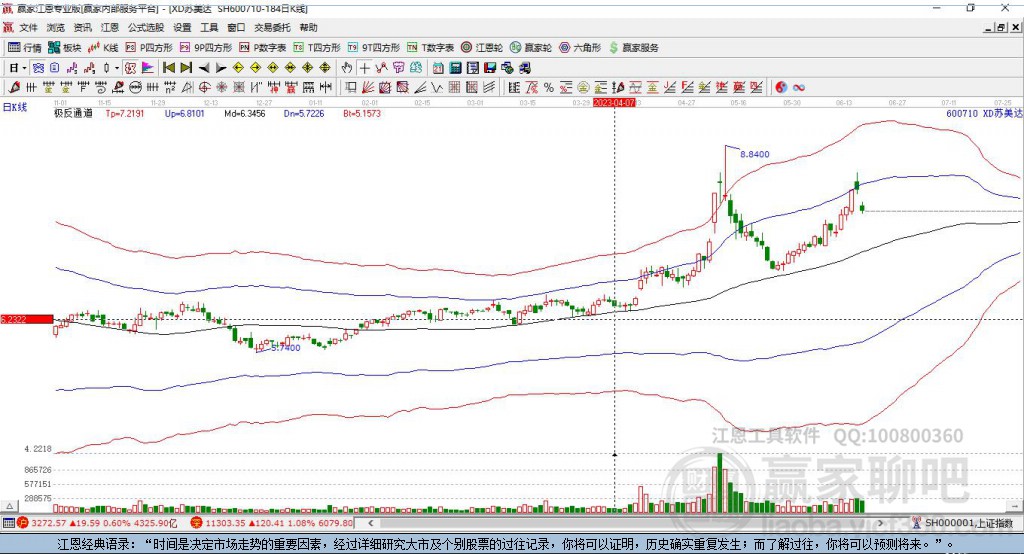Click the black left arrow icon
The width and height of the screenshot is (1024, 554).
point(204,68)
